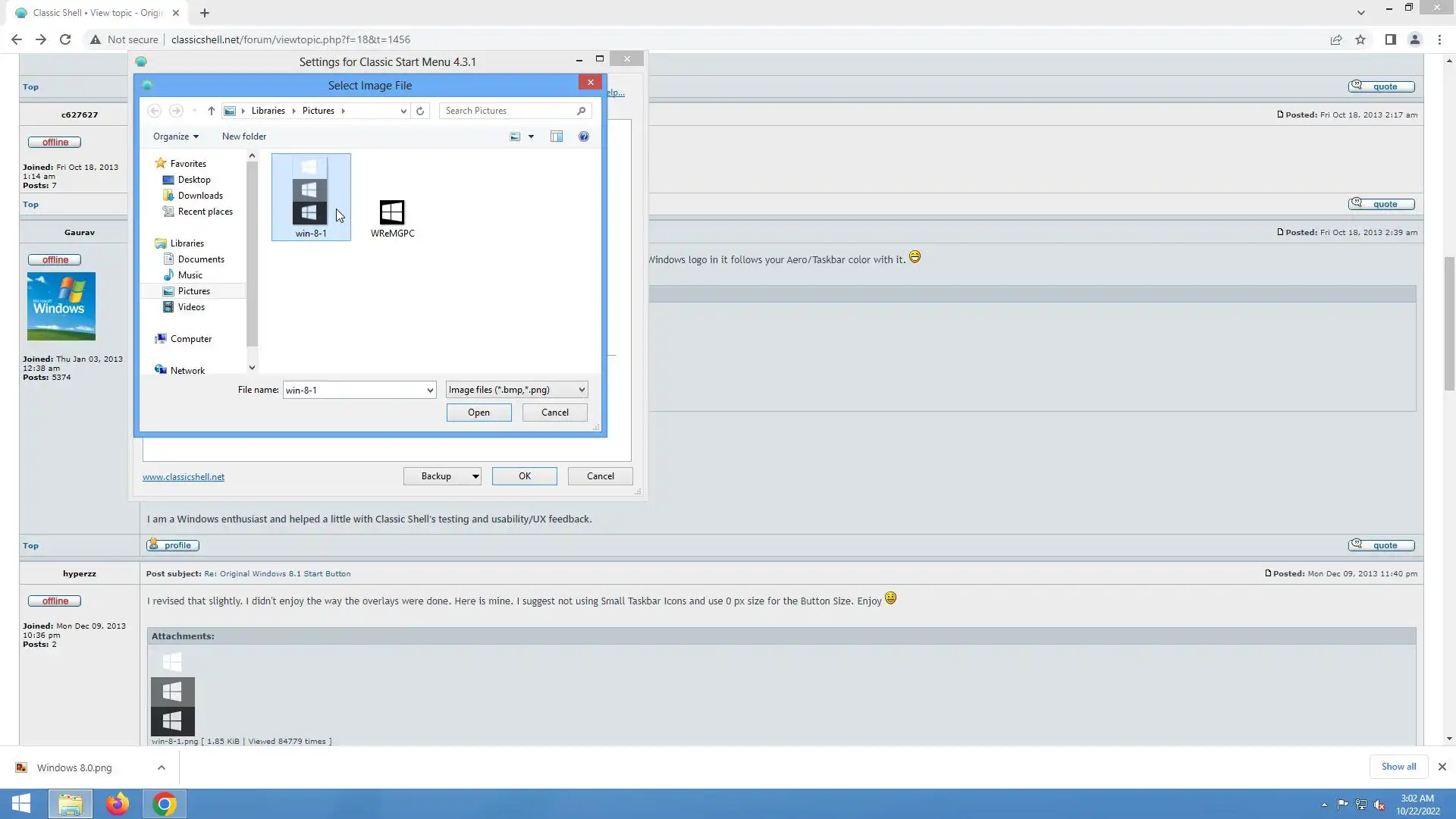Expand the File name history dropdown
The image size is (1456, 819).
[x=430, y=390]
